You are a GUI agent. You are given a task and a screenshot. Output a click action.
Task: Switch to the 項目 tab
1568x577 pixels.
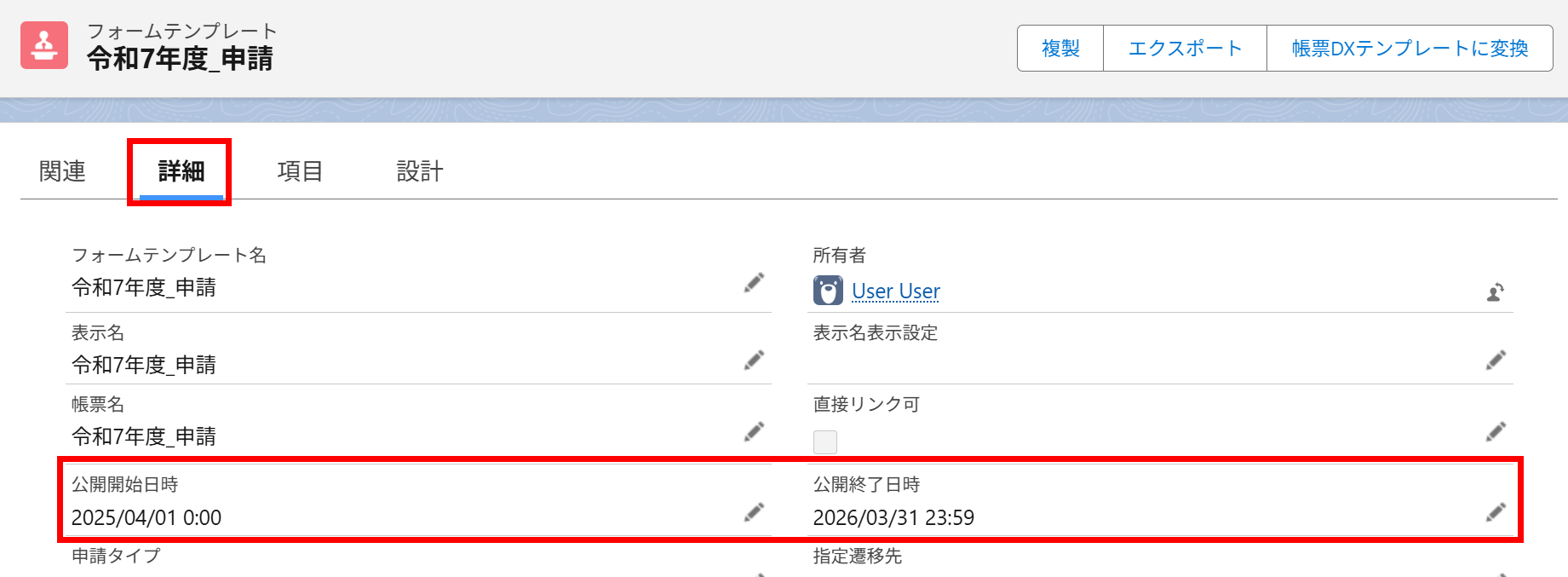point(300,170)
